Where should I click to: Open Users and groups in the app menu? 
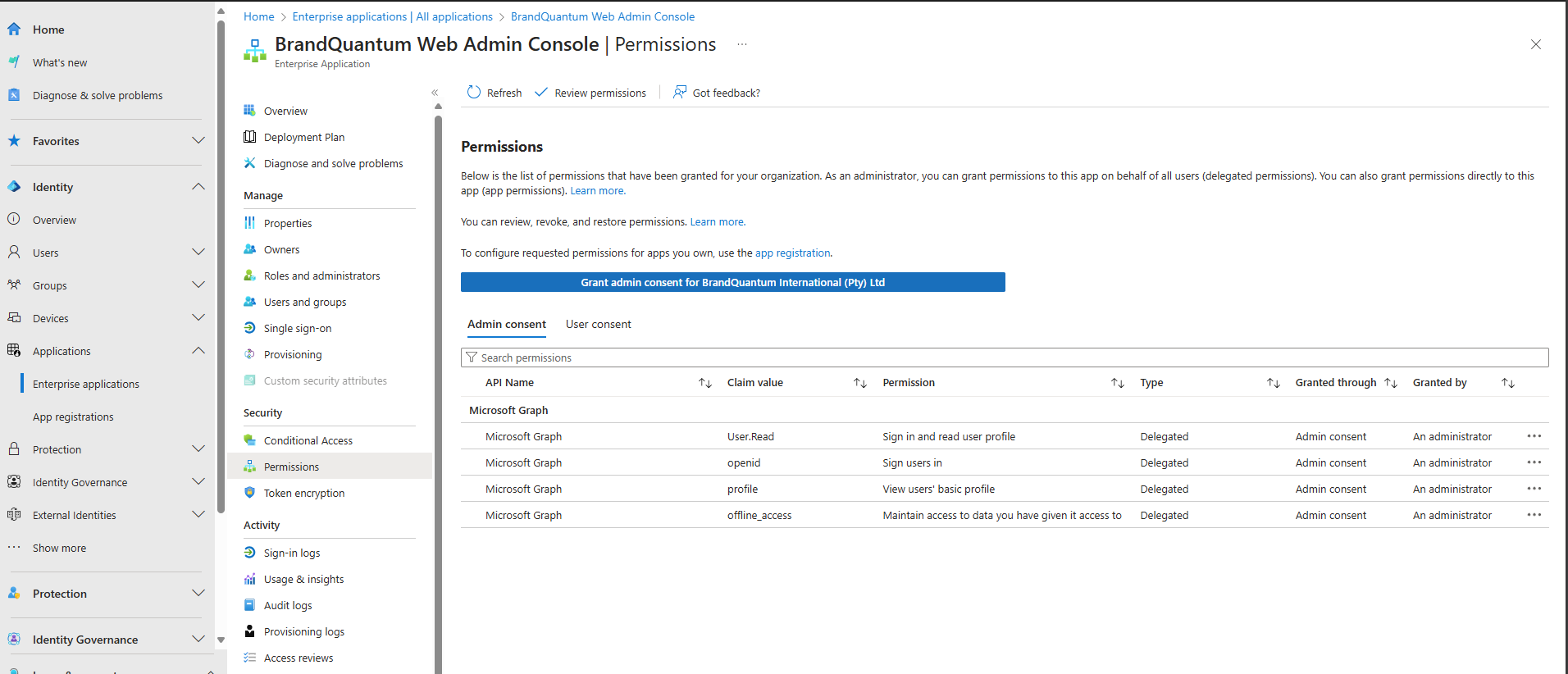305,302
